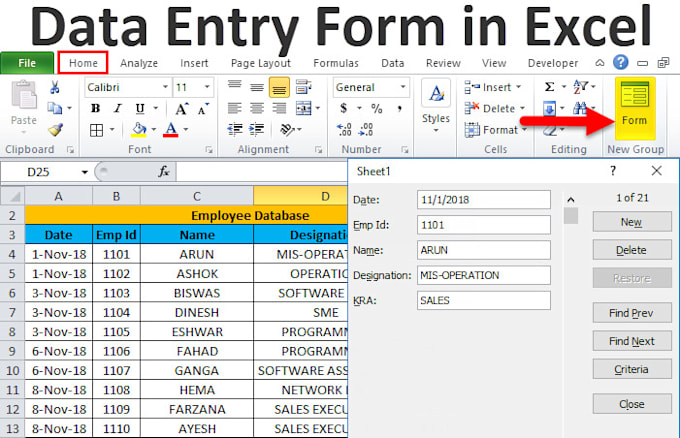Align text left
Screen dimensions: 680x438
coord(235,108)
